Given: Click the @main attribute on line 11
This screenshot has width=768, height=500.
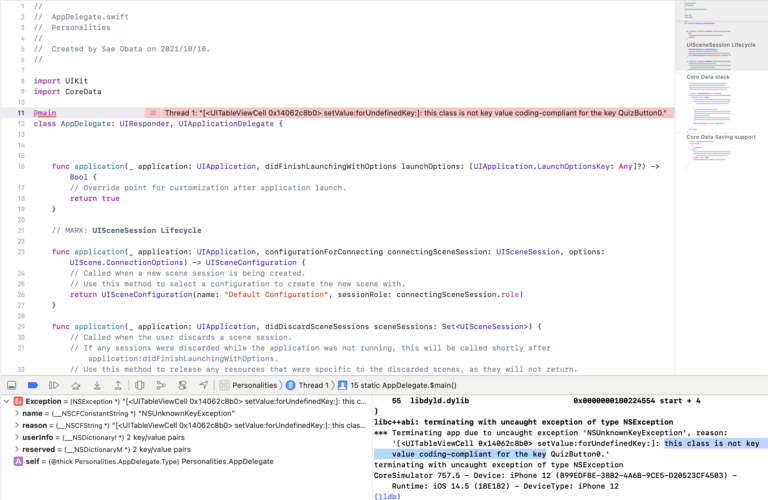Looking at the screenshot, I should pos(45,113).
